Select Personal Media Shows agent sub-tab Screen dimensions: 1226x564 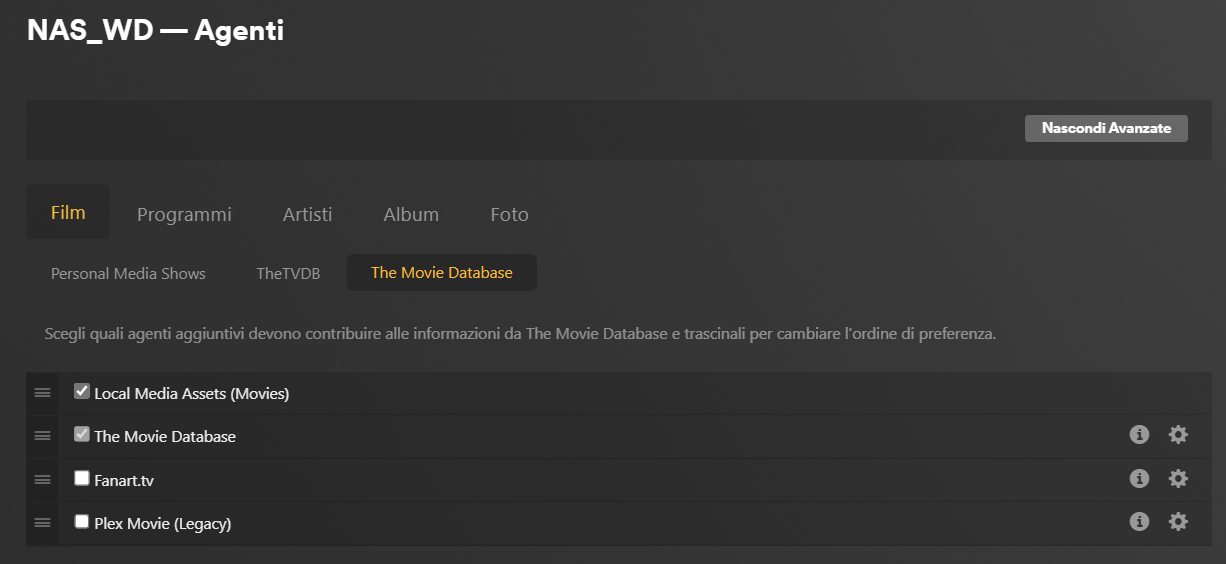[128, 273]
